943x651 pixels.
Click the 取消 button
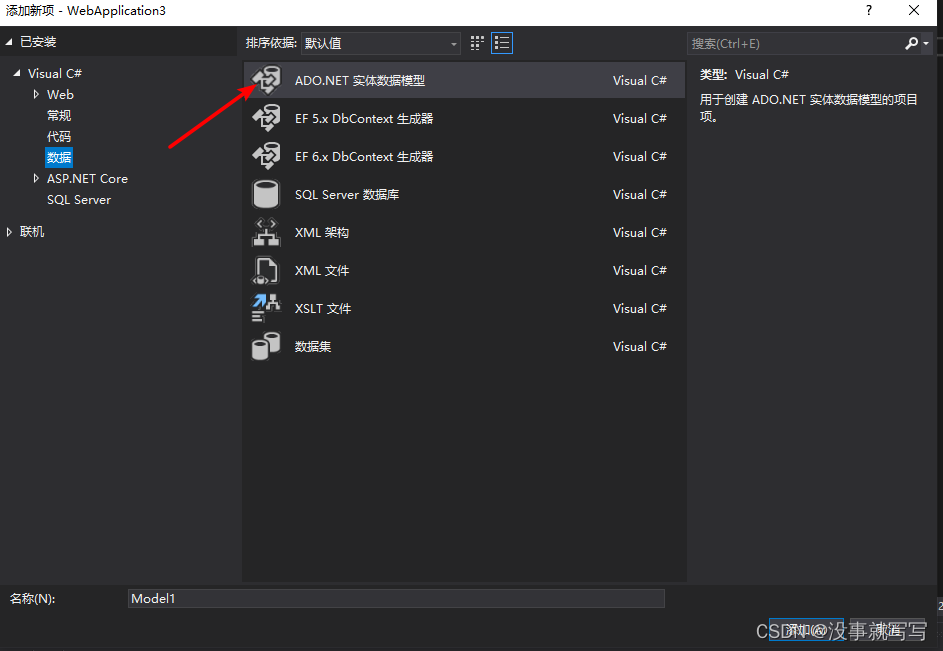888,630
